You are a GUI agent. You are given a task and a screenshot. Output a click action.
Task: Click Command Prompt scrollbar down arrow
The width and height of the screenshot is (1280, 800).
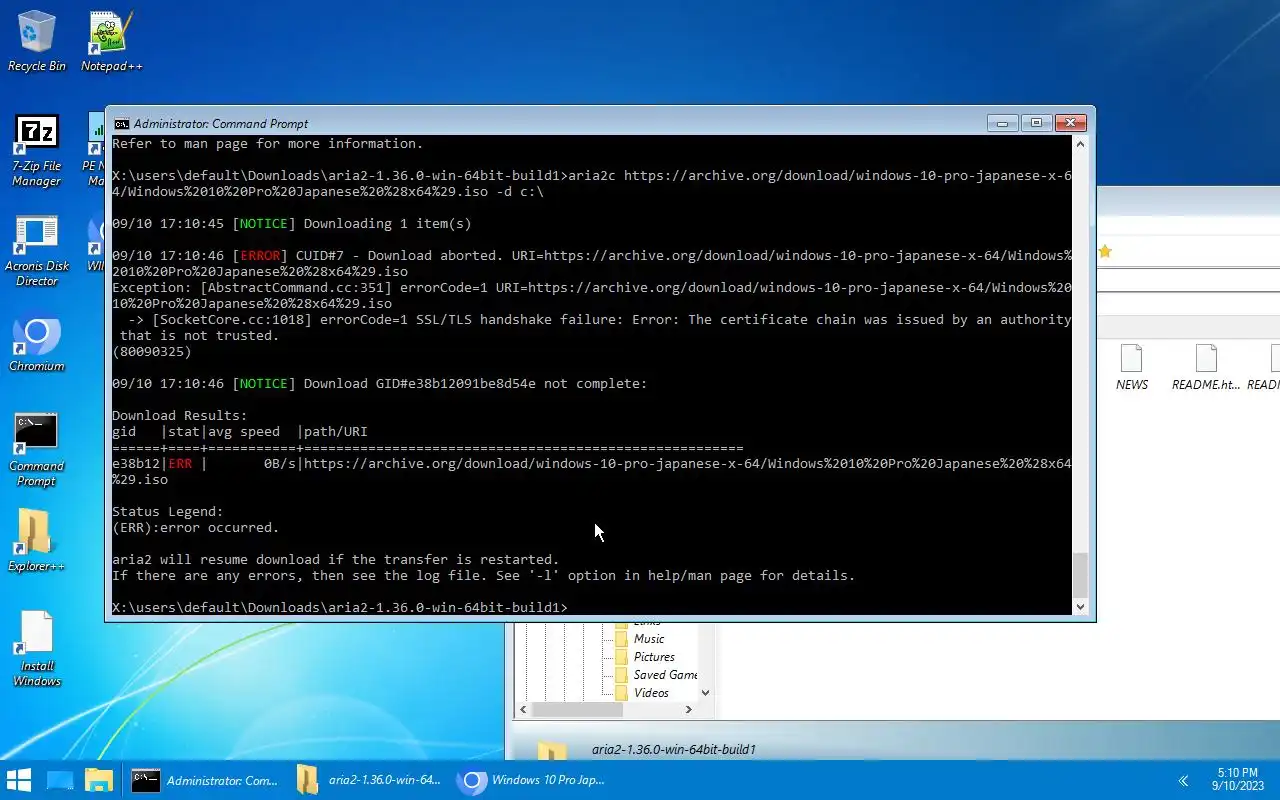[x=1081, y=607]
